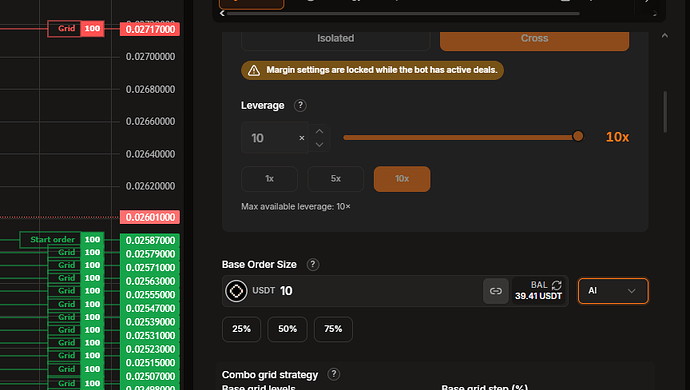Select the 1x leverage preset
Image resolution: width=690 pixels, height=390 pixels.
[270, 179]
